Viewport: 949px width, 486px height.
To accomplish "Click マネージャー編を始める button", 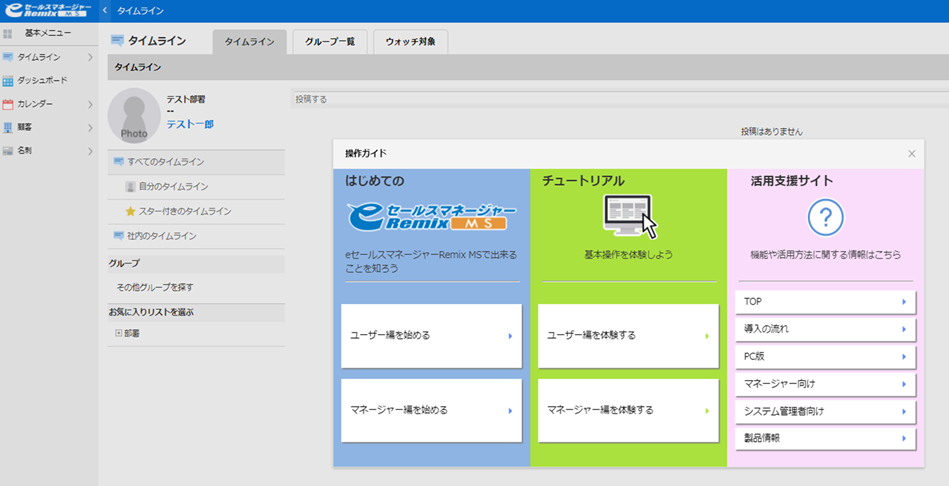I will 432,410.
